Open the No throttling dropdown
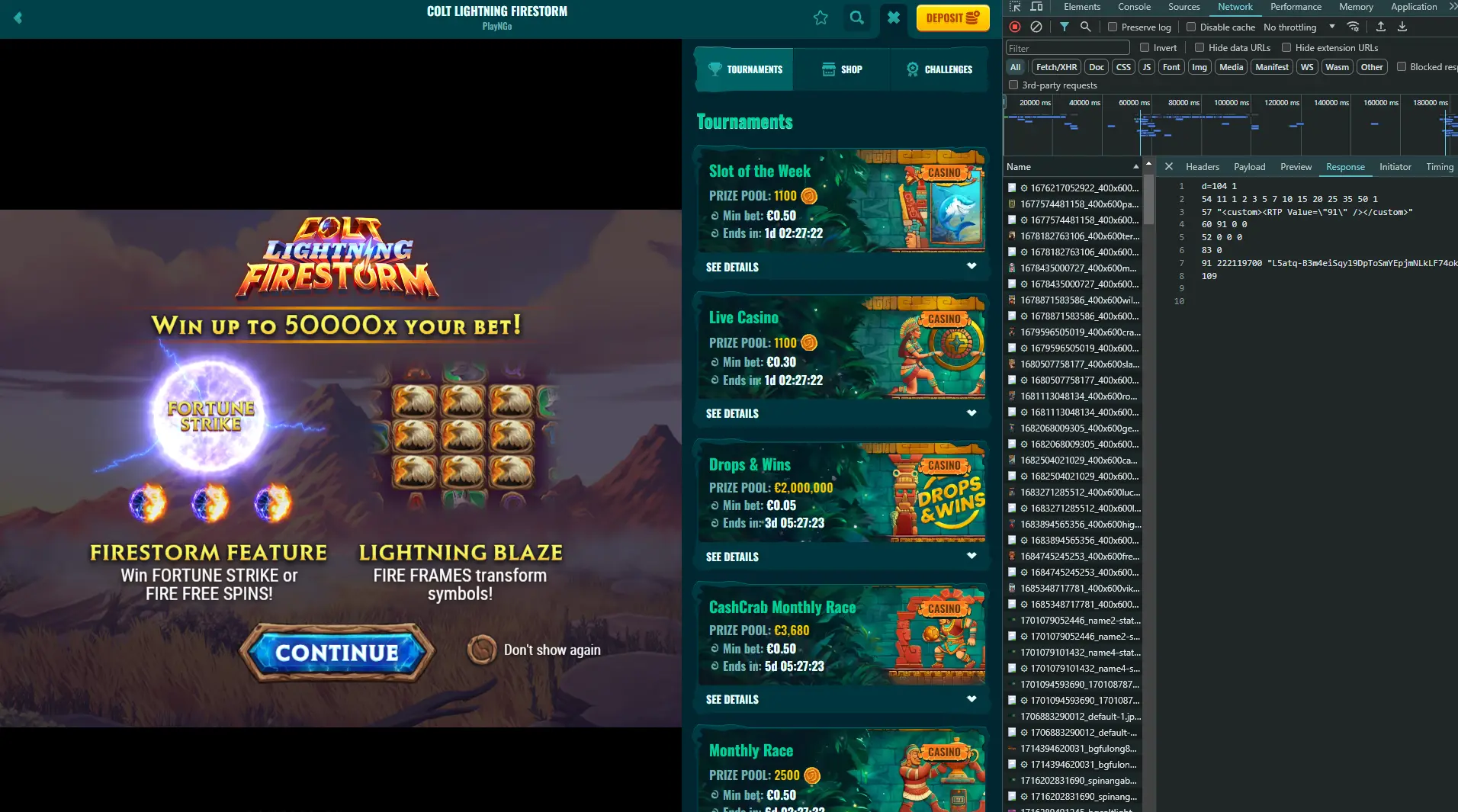Screen dimensions: 1458x812 click(x=1299, y=27)
